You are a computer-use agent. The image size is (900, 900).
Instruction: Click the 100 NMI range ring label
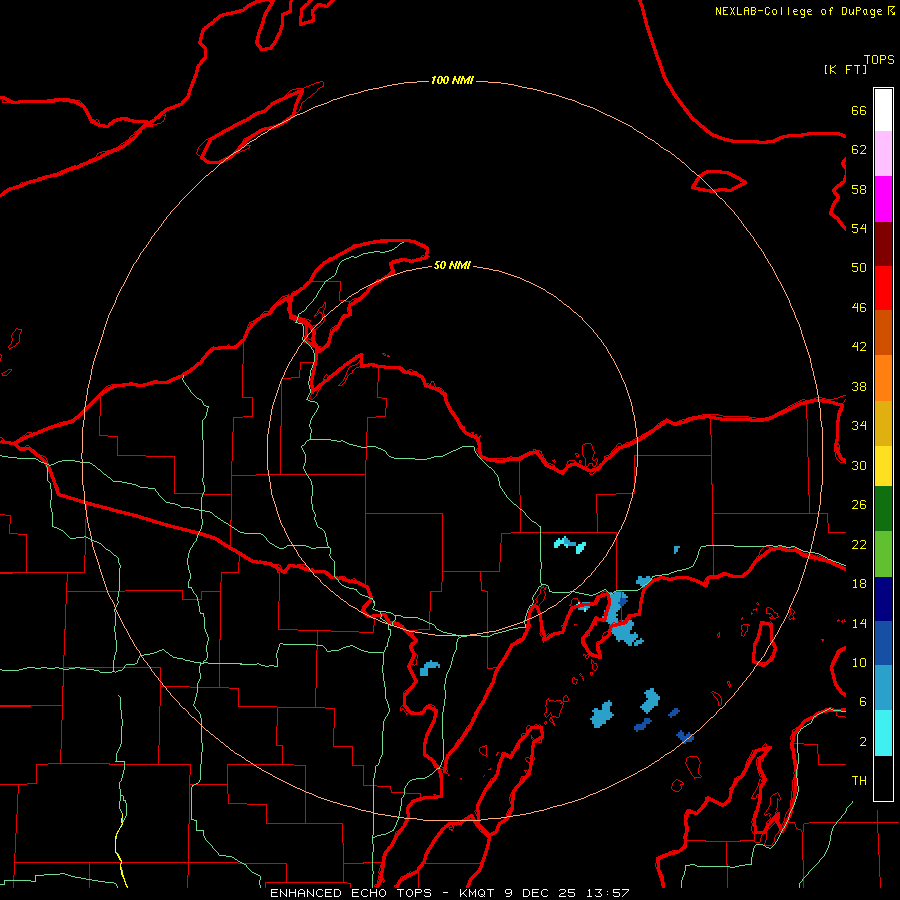452,80
